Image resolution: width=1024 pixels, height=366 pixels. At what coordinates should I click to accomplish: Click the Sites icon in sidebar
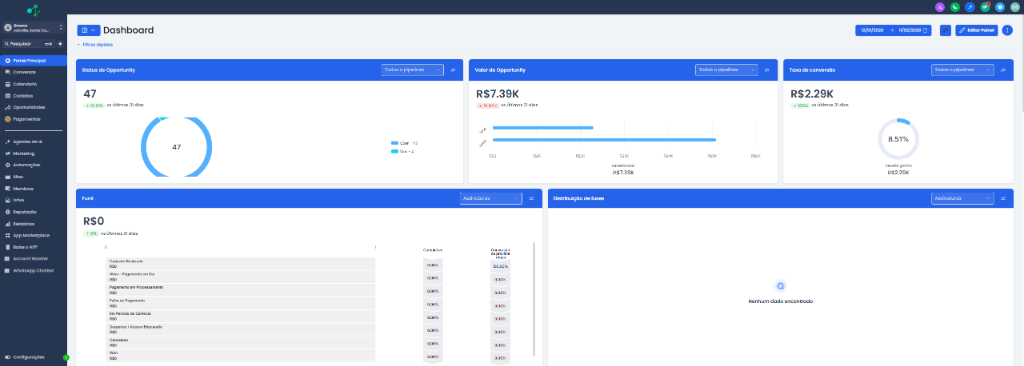pos(7,176)
